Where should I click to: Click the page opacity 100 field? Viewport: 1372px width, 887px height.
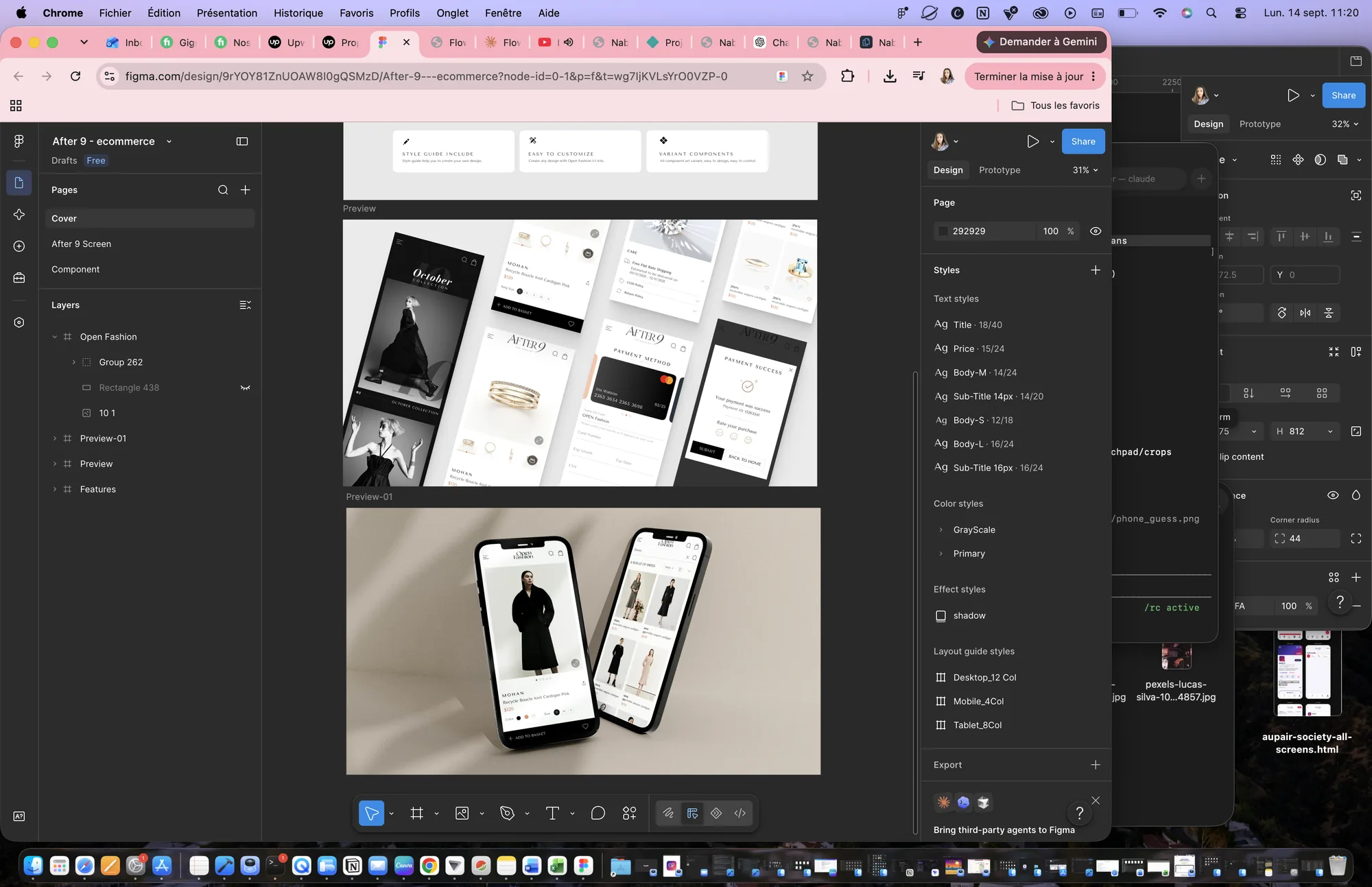click(x=1051, y=231)
